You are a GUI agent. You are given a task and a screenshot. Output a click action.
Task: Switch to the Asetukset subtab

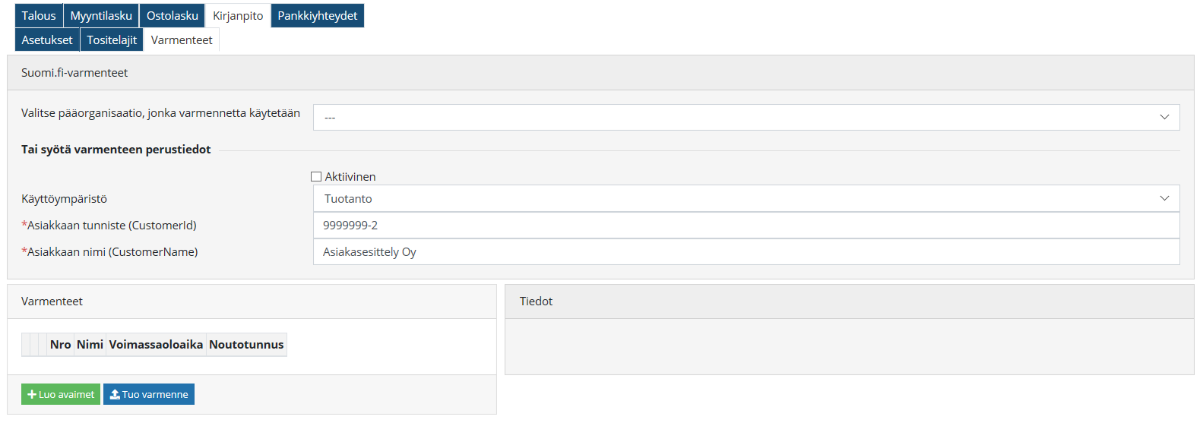47,40
